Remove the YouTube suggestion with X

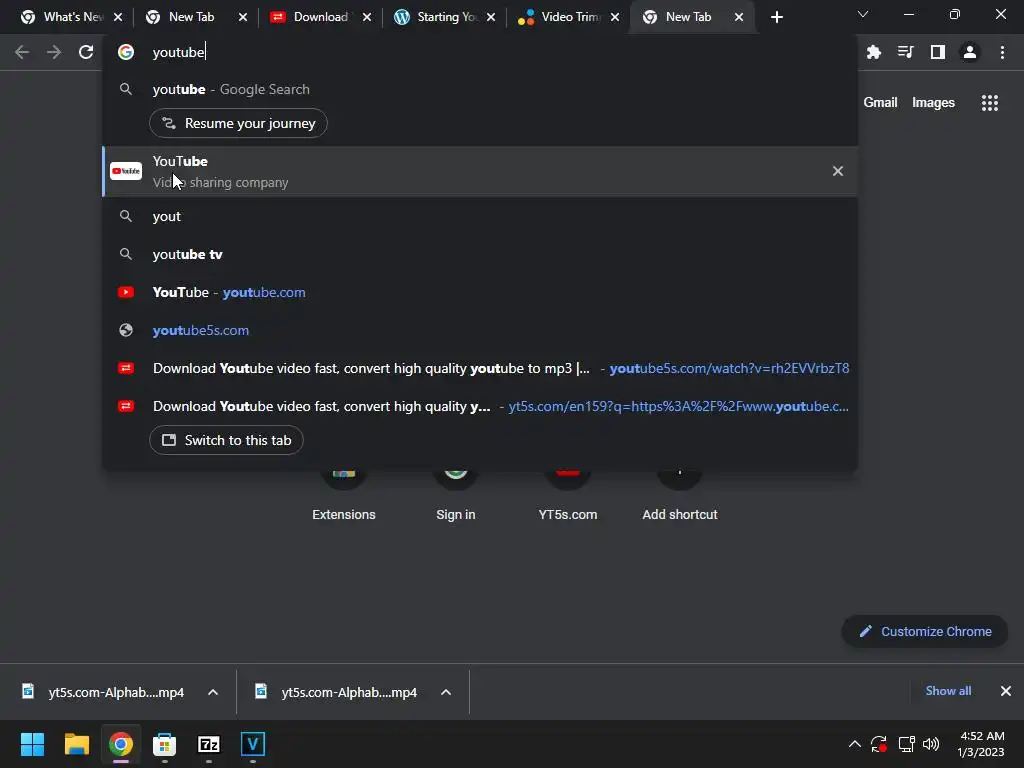coord(838,171)
